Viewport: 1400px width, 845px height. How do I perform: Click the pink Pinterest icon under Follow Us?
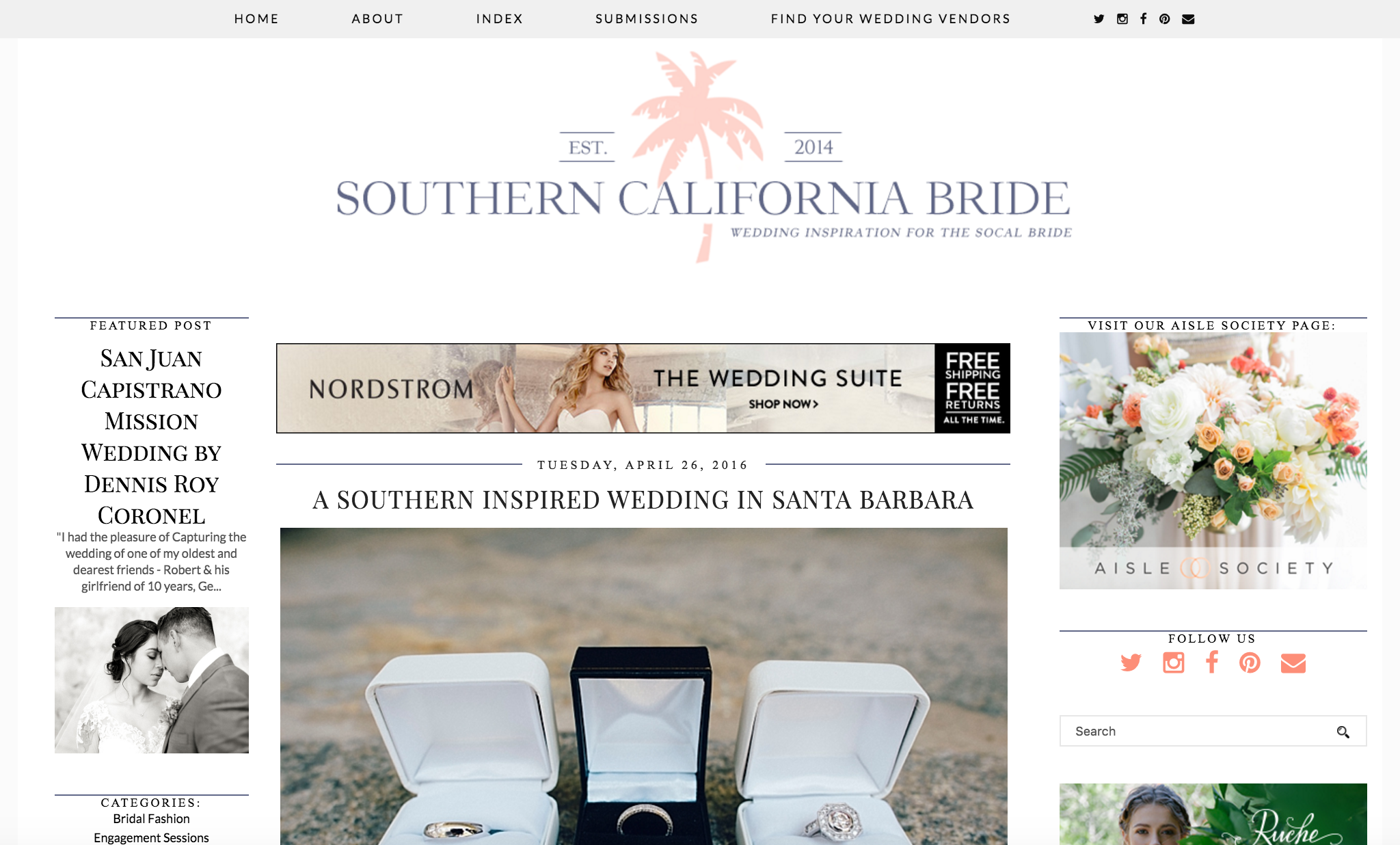click(1250, 662)
